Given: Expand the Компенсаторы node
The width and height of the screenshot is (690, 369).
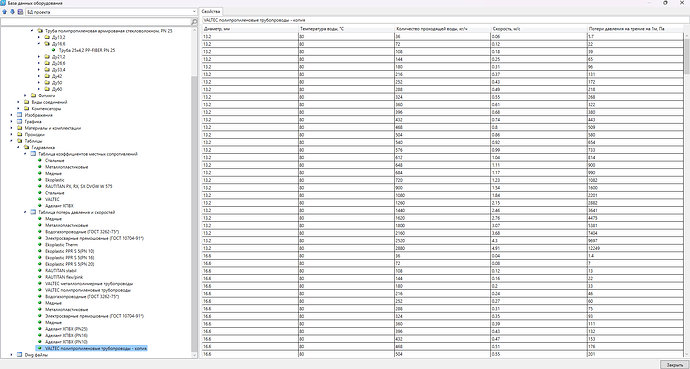Looking at the screenshot, I should tap(18, 109).
